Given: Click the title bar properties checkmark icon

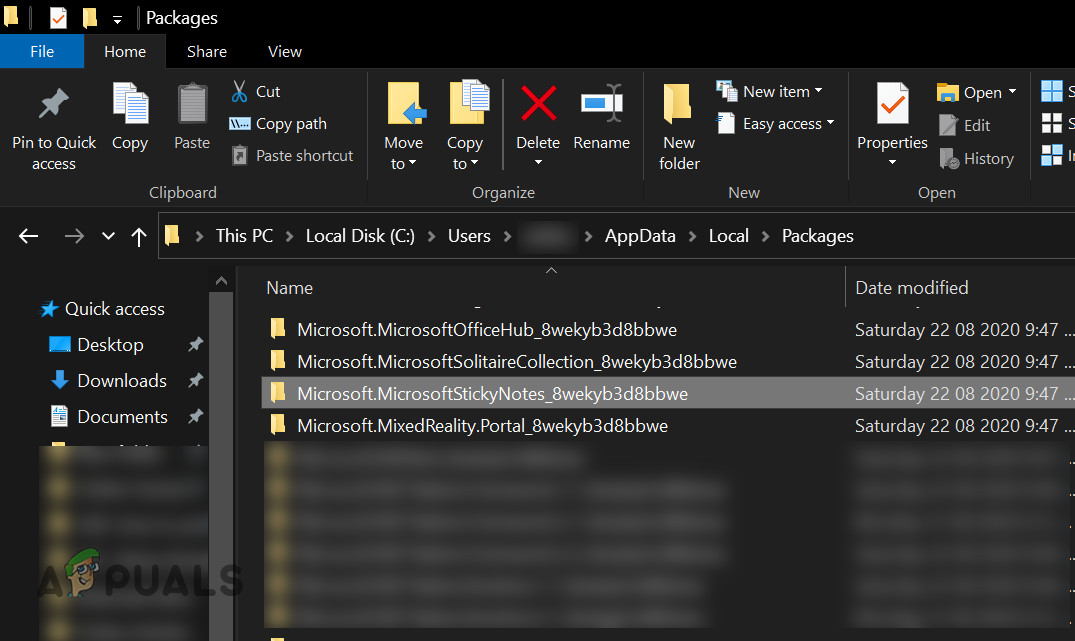Looking at the screenshot, I should coord(58,18).
